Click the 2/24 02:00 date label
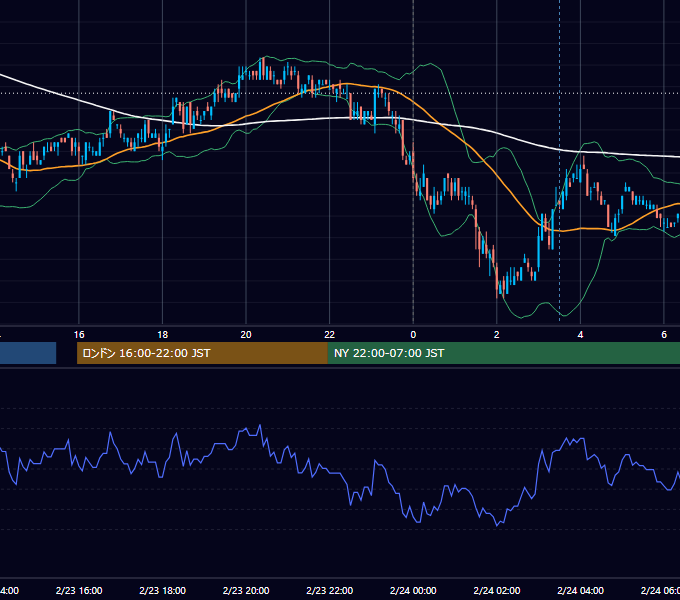Viewport: 680px width, 600px height. coord(497,590)
